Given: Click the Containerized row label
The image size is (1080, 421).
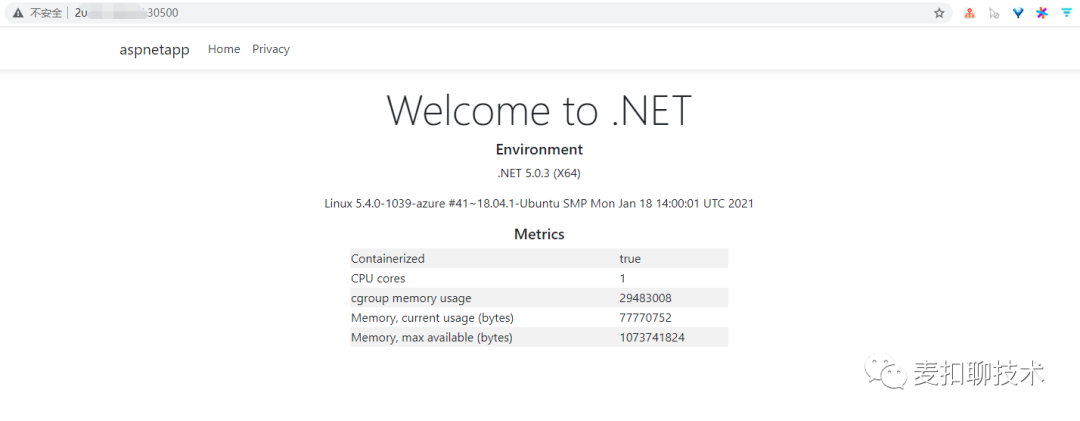Looking at the screenshot, I should click(388, 258).
